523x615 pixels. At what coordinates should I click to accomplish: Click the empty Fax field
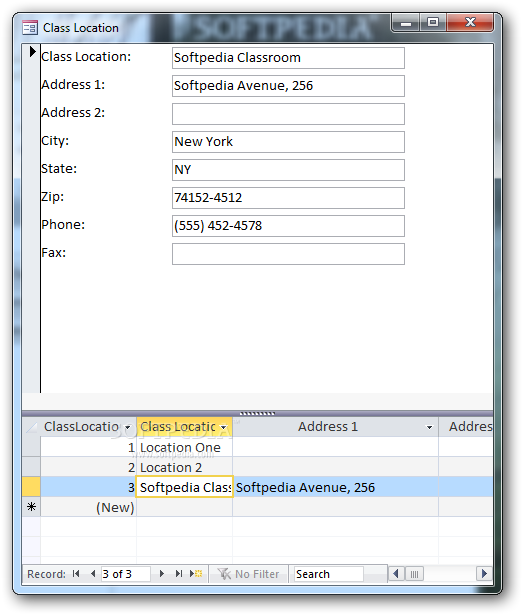coord(288,254)
